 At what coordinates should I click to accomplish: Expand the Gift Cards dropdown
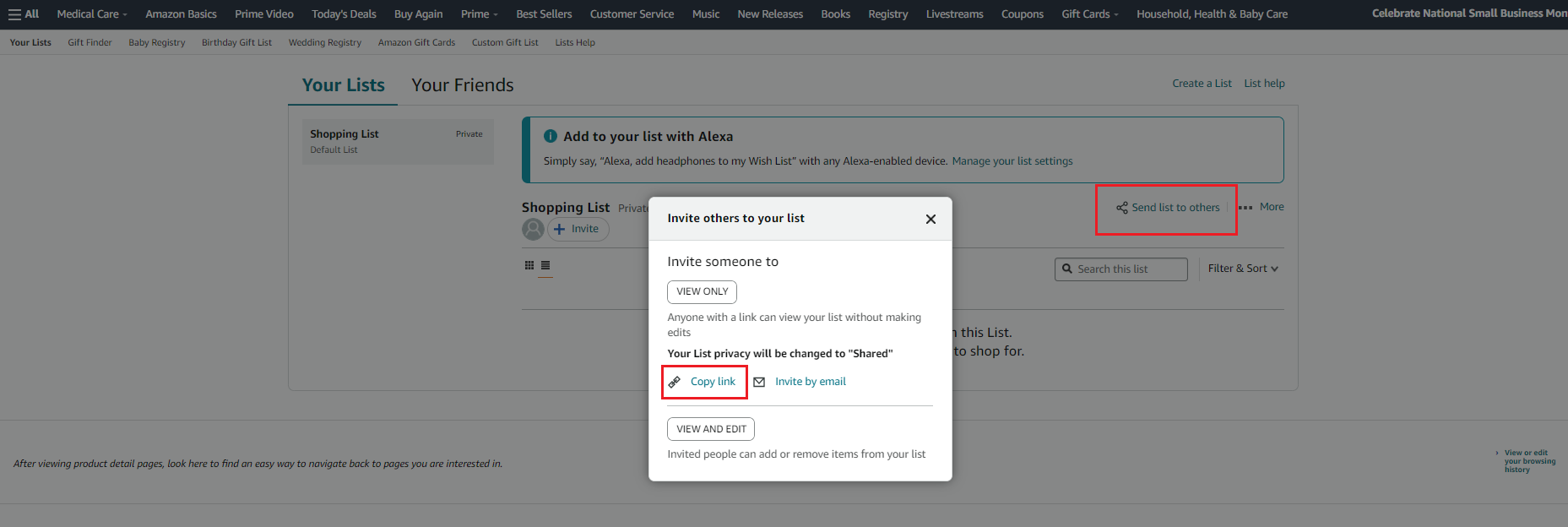pyautogui.click(x=1089, y=14)
